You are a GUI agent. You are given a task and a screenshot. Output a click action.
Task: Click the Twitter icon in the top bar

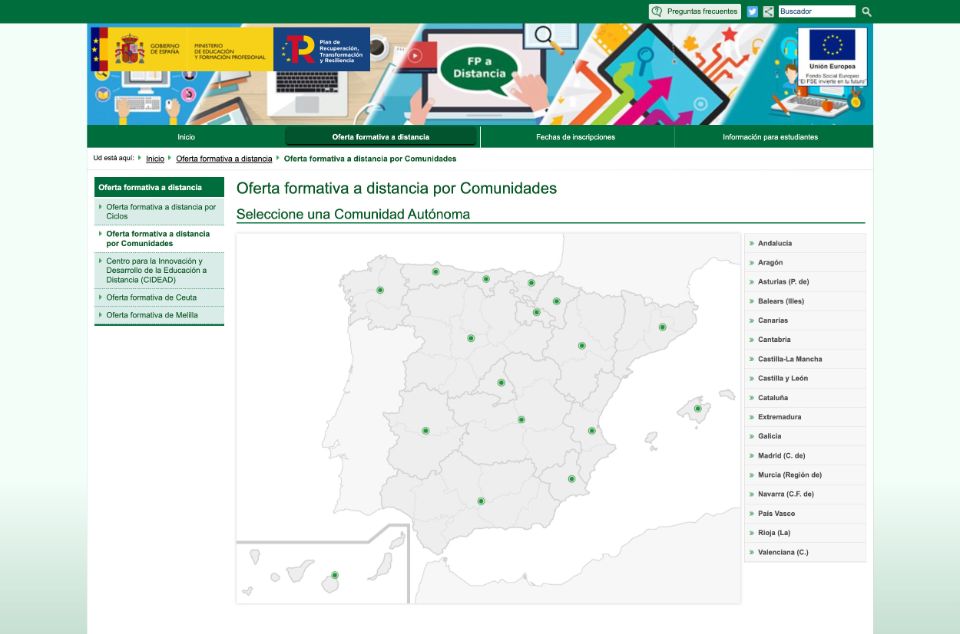[752, 12]
